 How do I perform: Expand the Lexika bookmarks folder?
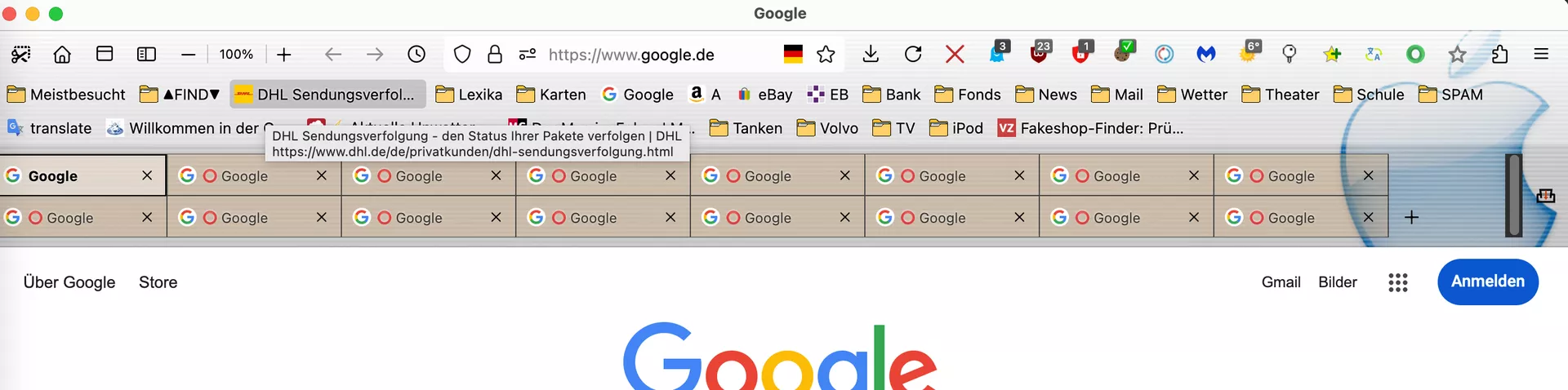[469, 95]
